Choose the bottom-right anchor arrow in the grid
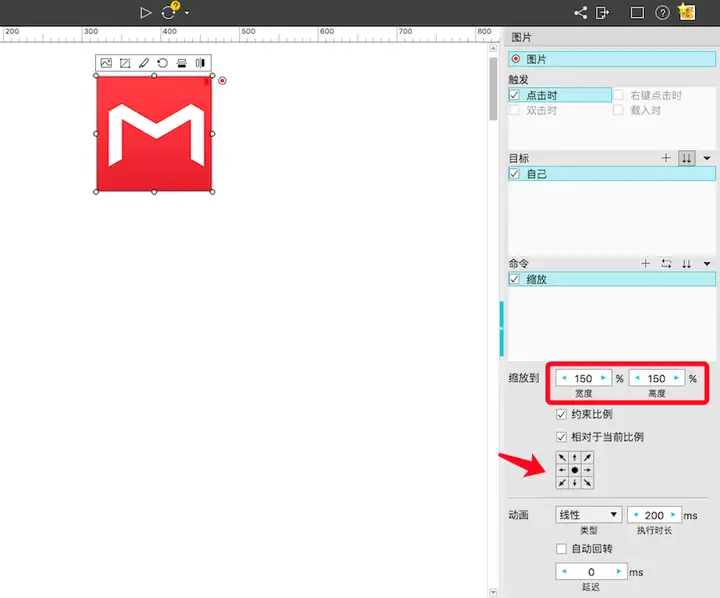 coord(587,483)
